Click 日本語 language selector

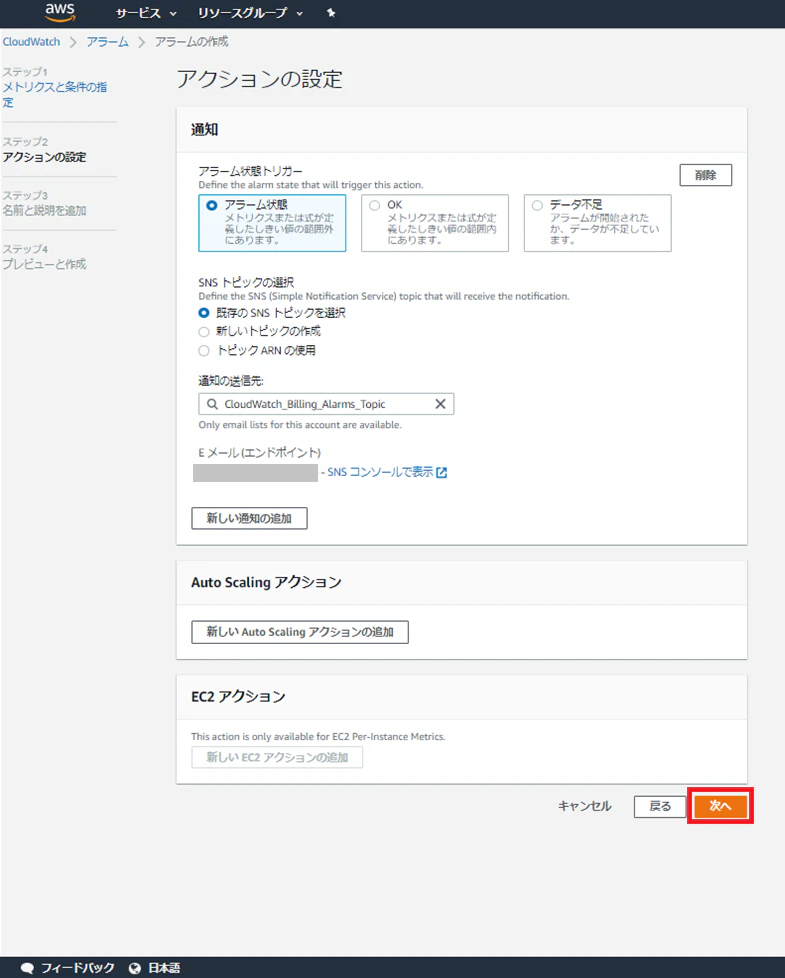[164, 968]
